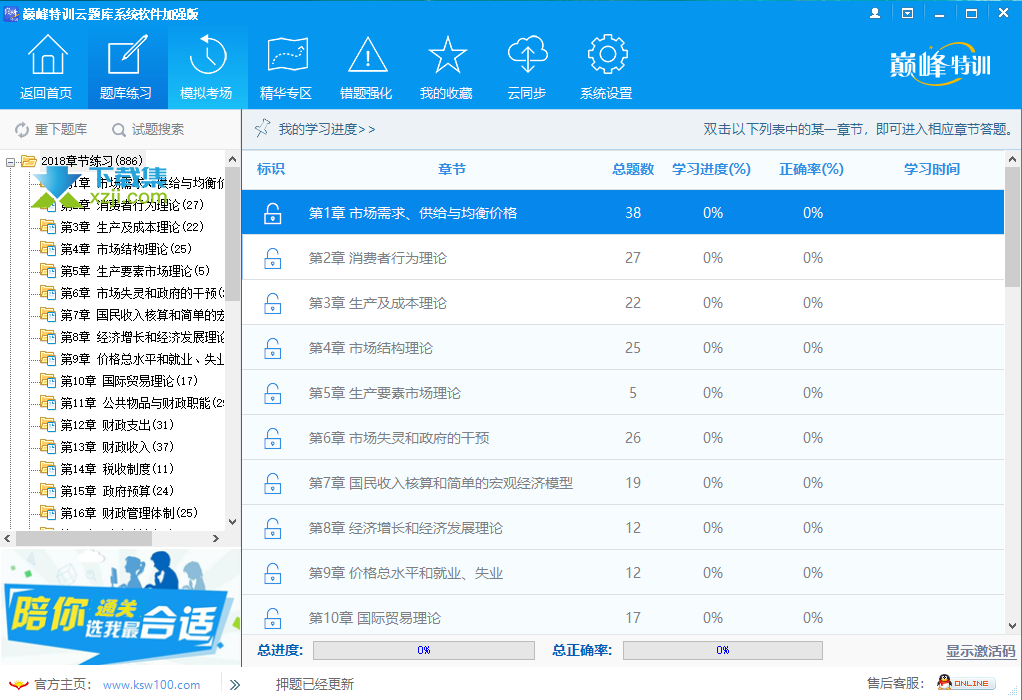
Task: Click the » expand arrows in status bar
Action: [235, 684]
